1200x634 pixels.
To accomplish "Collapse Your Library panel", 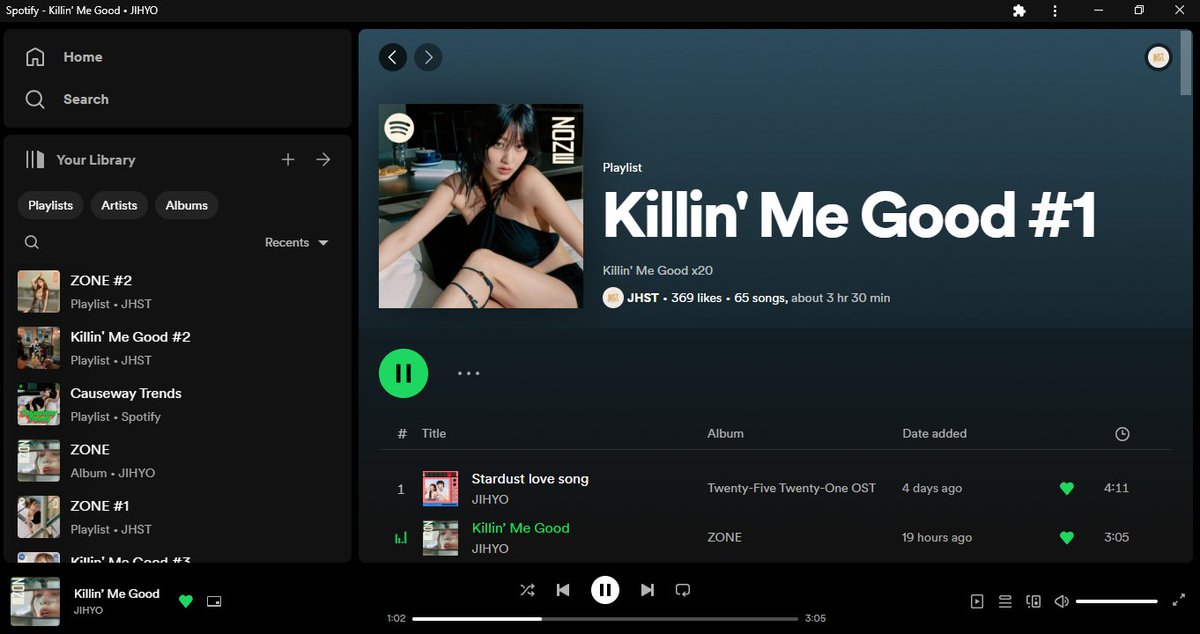I will pyautogui.click(x=80, y=159).
